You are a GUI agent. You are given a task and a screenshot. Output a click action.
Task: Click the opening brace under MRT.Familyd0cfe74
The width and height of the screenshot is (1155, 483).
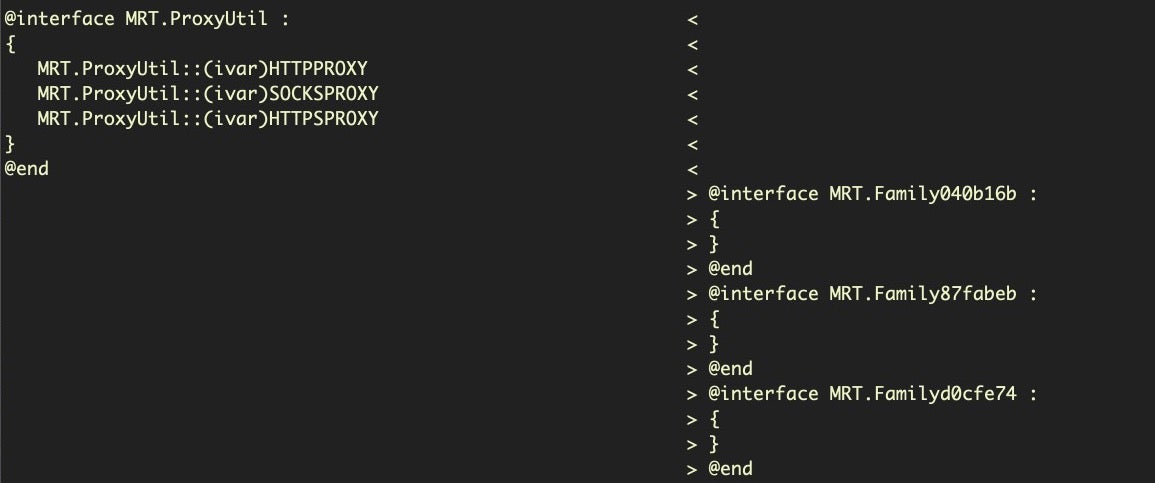point(714,419)
